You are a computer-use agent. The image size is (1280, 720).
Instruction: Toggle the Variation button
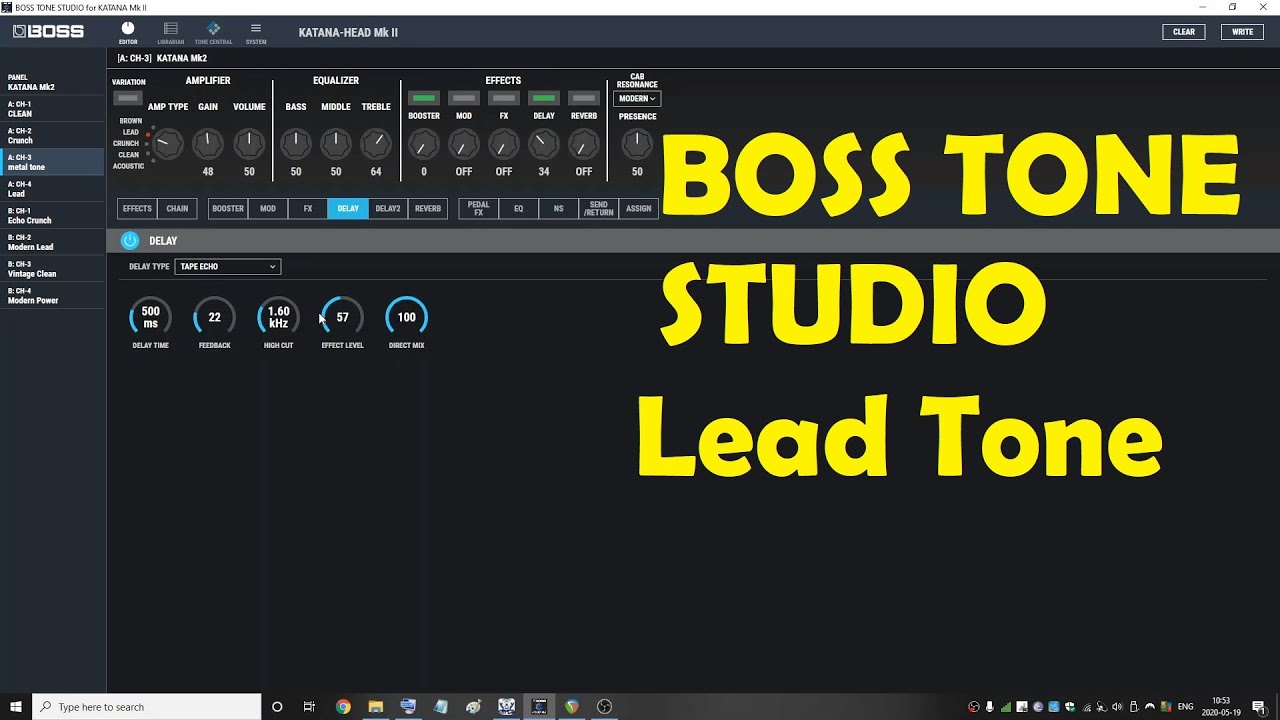128,98
